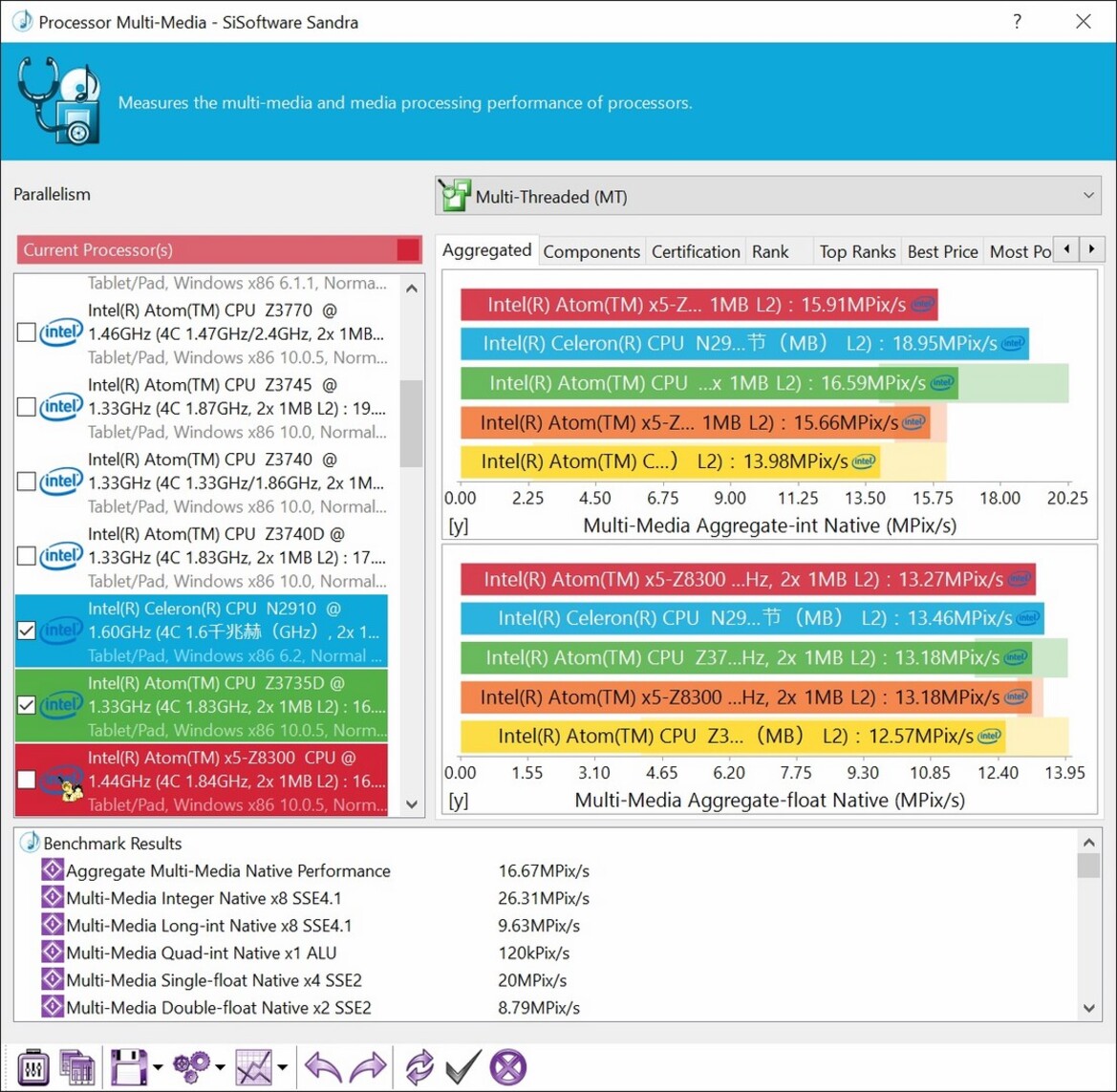Switch to the Top Ranks tab
The image size is (1117, 1092).
pyautogui.click(x=857, y=251)
